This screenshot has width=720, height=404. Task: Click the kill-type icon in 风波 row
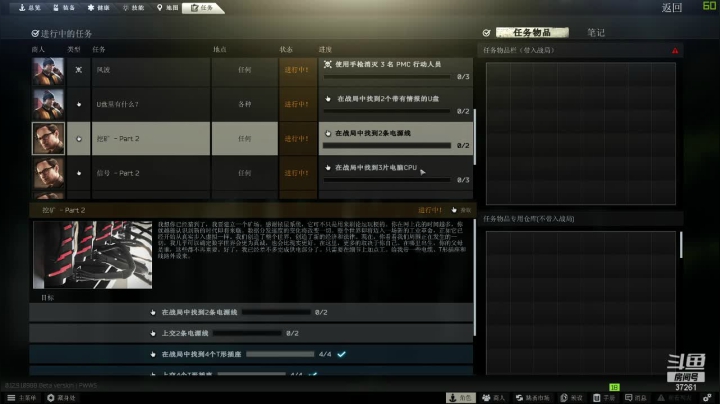click(x=79, y=70)
